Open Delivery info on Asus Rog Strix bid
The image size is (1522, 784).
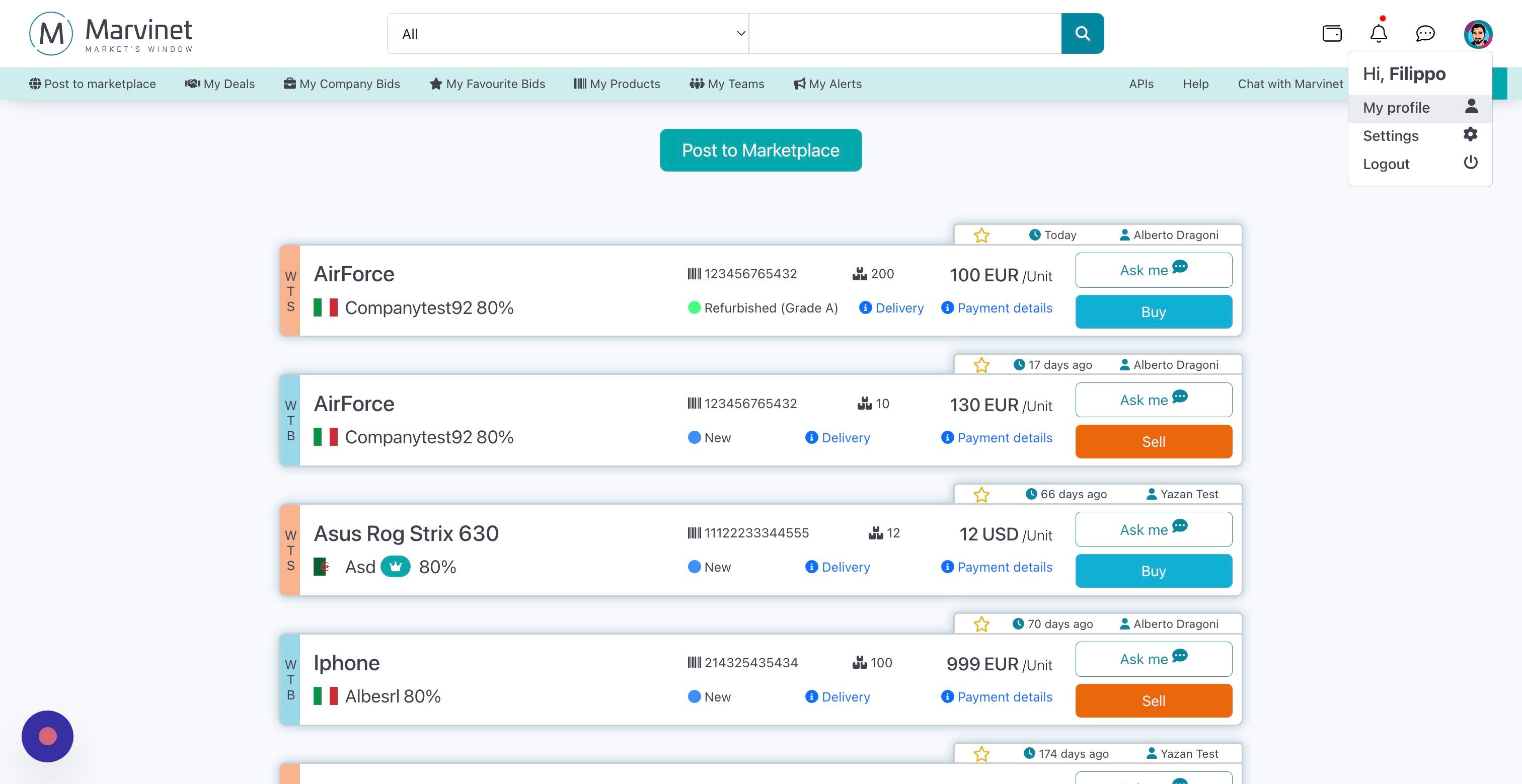(838, 567)
